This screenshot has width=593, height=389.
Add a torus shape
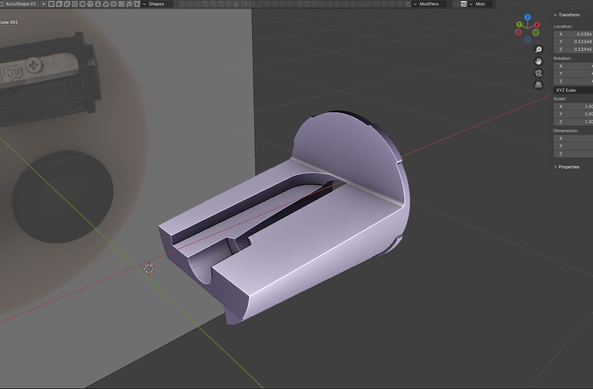(113, 4)
